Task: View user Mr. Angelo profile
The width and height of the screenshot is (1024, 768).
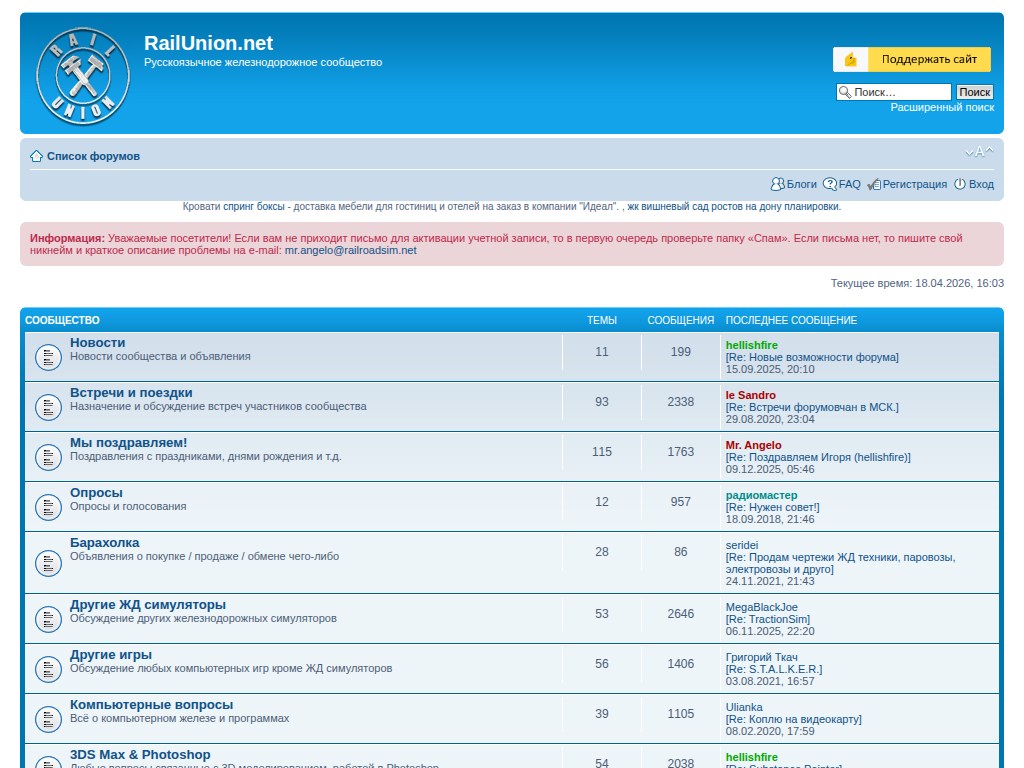Action: pyautogui.click(x=753, y=445)
